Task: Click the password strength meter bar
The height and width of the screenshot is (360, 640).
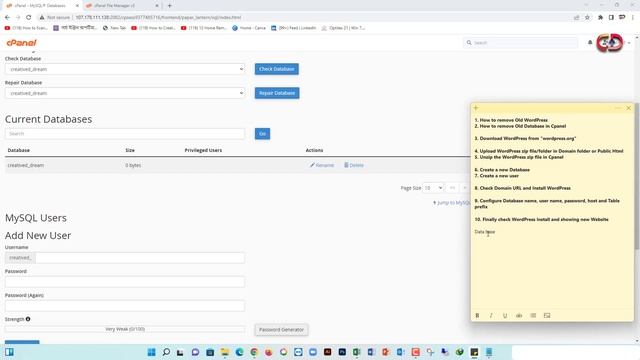Action: pos(125,329)
